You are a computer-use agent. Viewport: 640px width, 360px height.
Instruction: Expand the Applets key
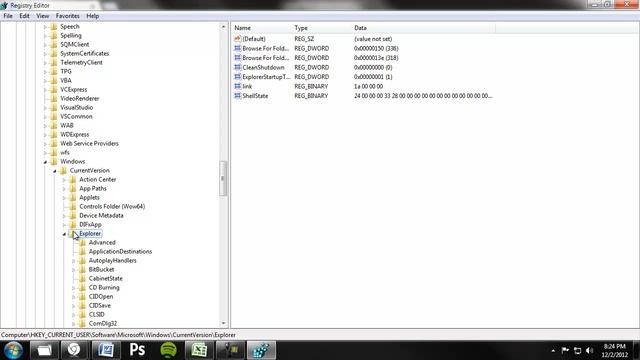(x=64, y=198)
